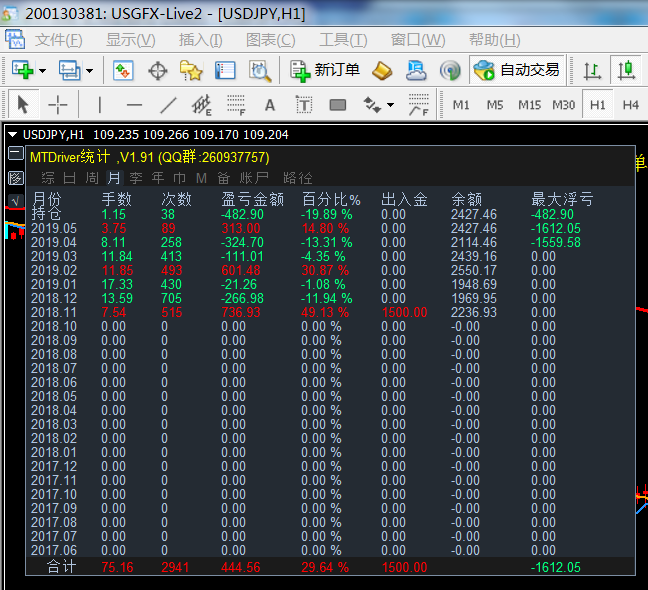Screen dimensions: 648x590
Task: Expand the Profiles dropdown arrow
Action: (89, 71)
